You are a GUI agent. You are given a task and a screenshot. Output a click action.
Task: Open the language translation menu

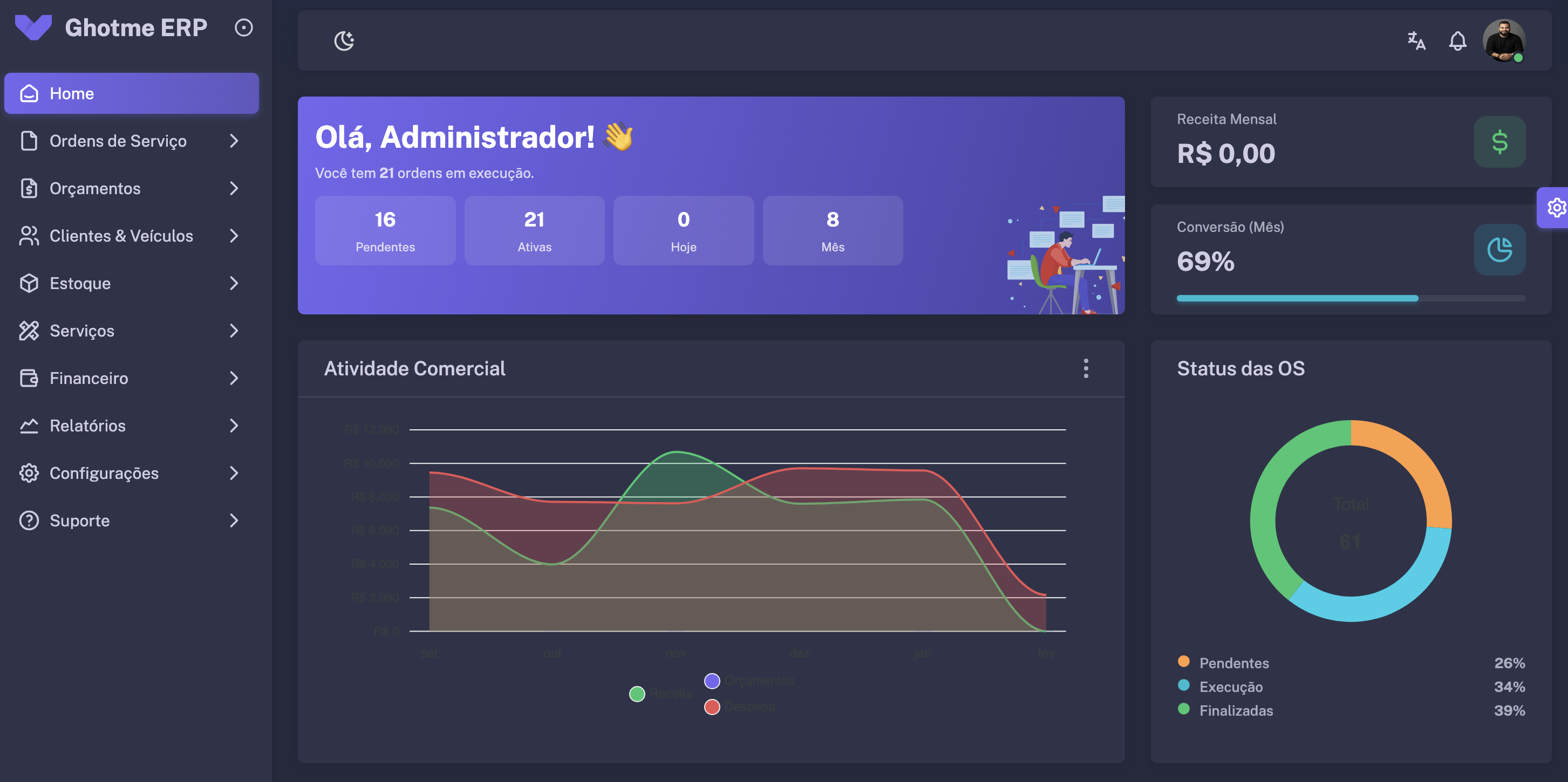coord(1416,41)
